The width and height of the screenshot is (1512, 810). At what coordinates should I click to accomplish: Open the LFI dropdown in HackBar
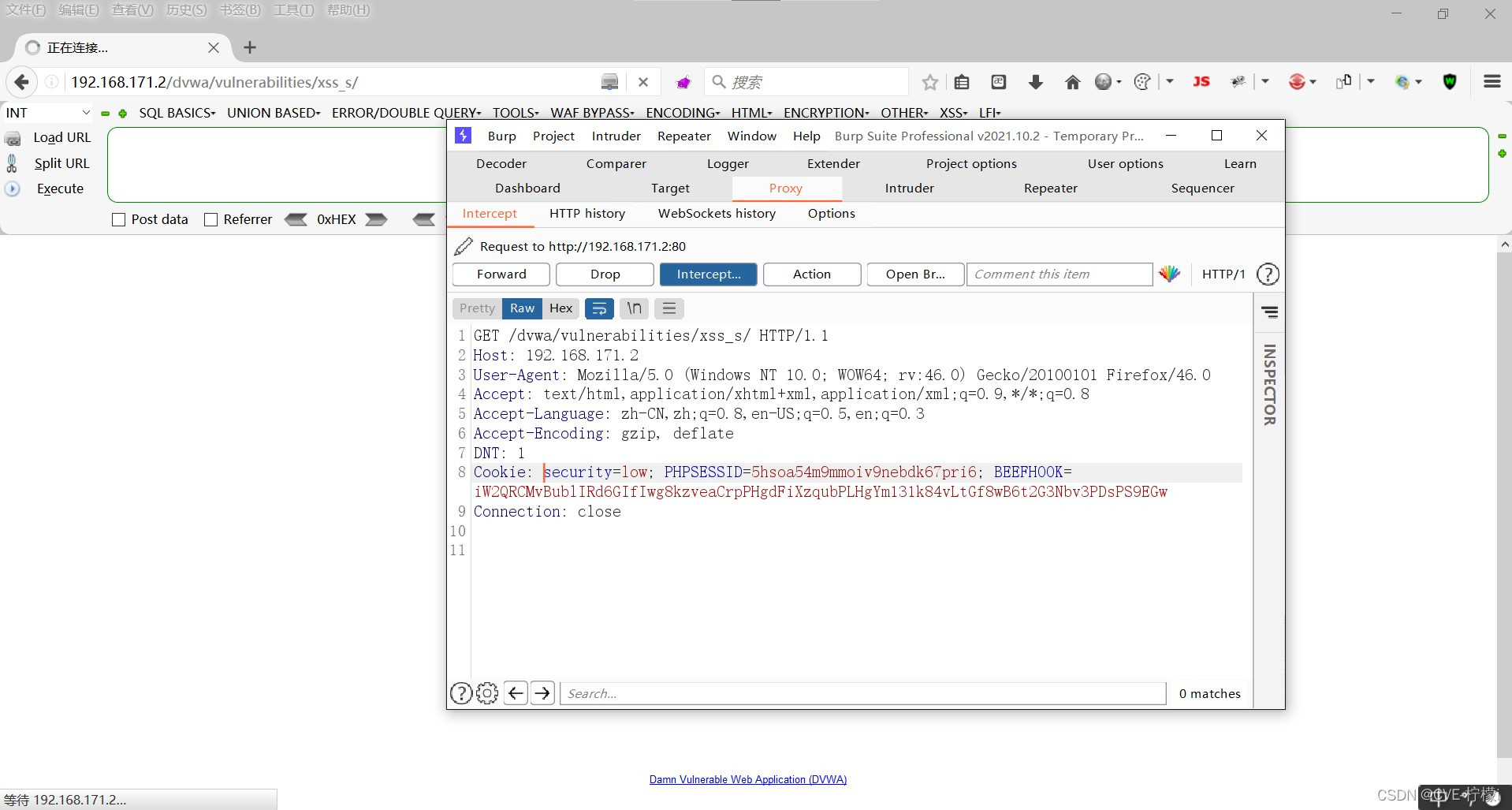pos(989,114)
